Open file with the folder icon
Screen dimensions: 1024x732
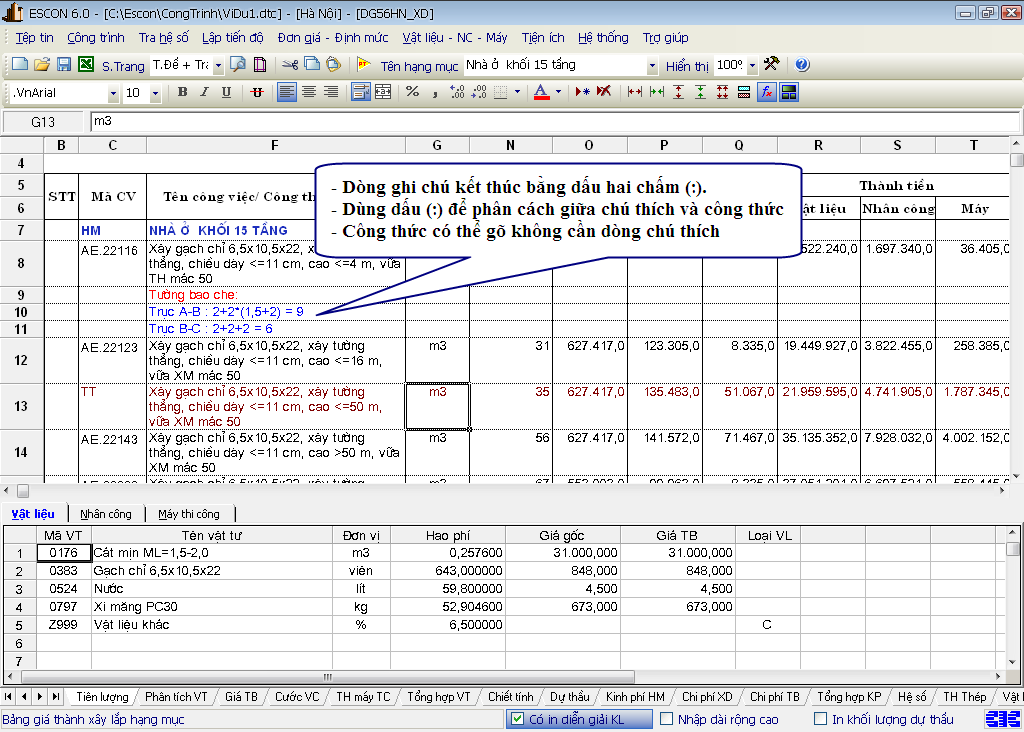[x=42, y=65]
